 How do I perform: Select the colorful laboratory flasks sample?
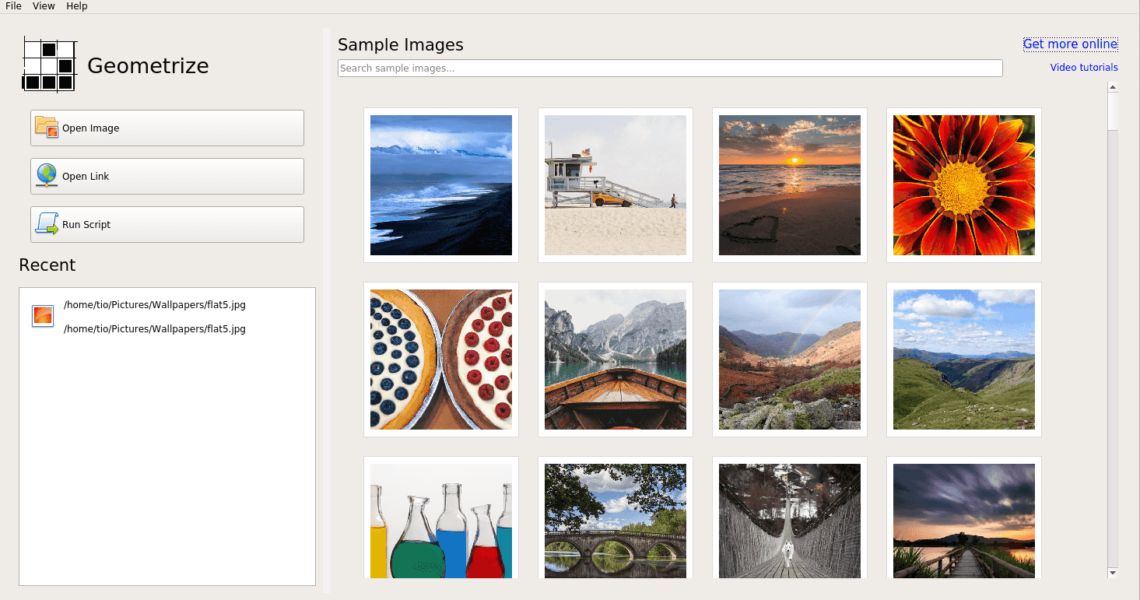click(x=441, y=520)
